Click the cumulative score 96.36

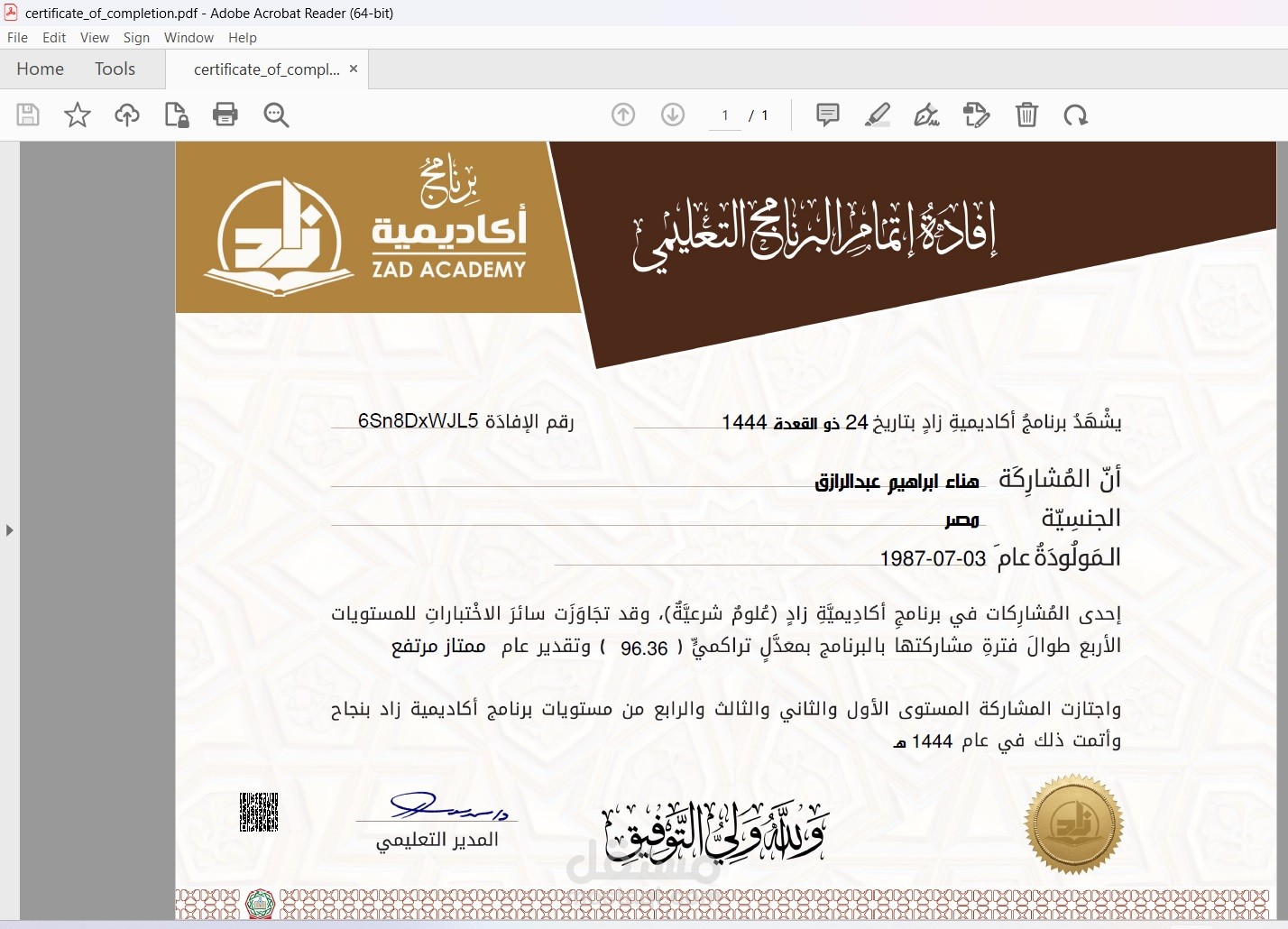[x=644, y=648]
